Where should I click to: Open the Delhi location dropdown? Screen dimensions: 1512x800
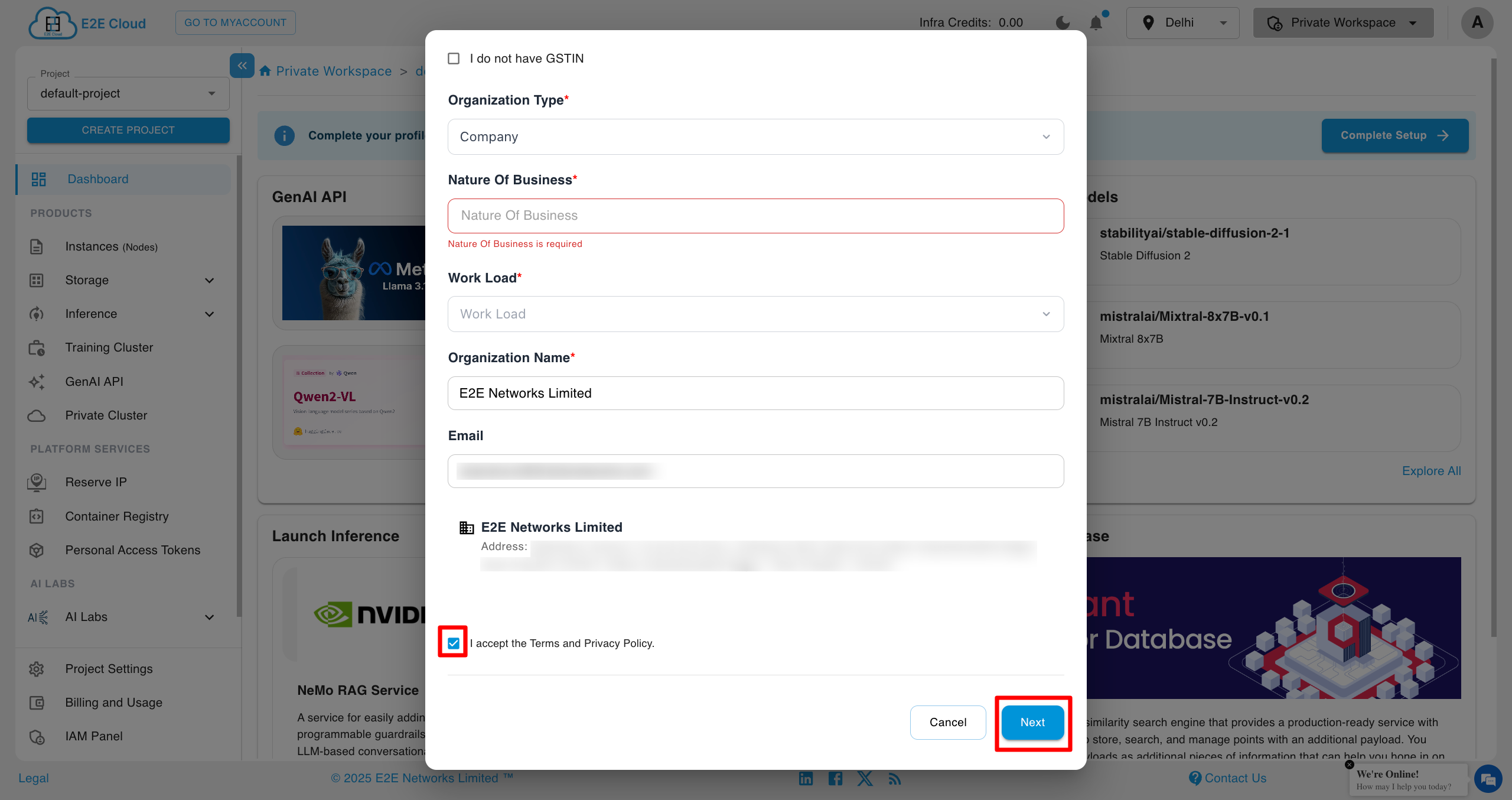1182,22
